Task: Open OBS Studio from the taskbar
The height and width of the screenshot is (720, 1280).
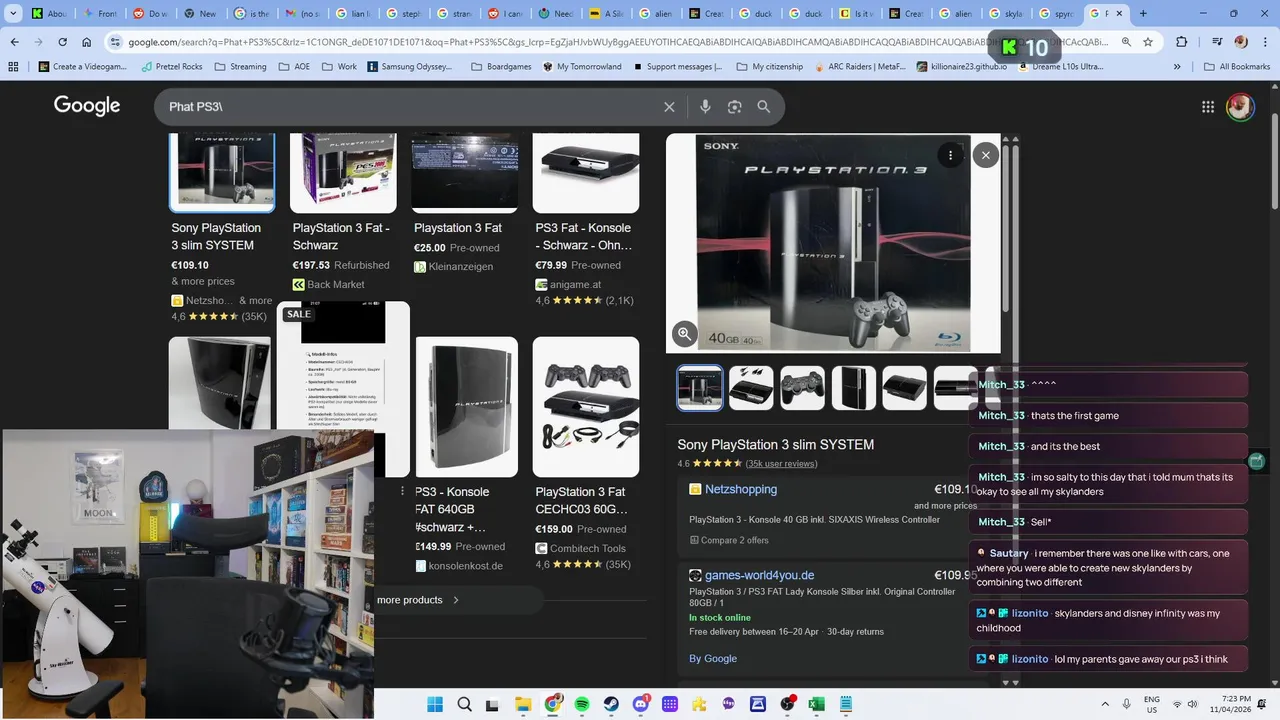Action: point(788,704)
